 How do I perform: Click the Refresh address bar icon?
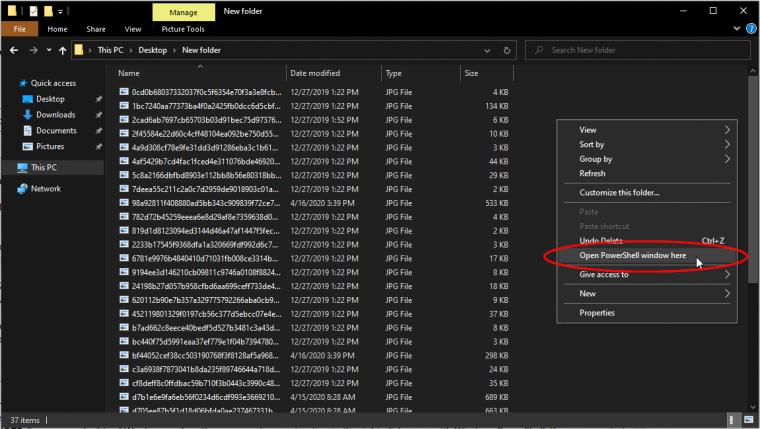click(507, 50)
